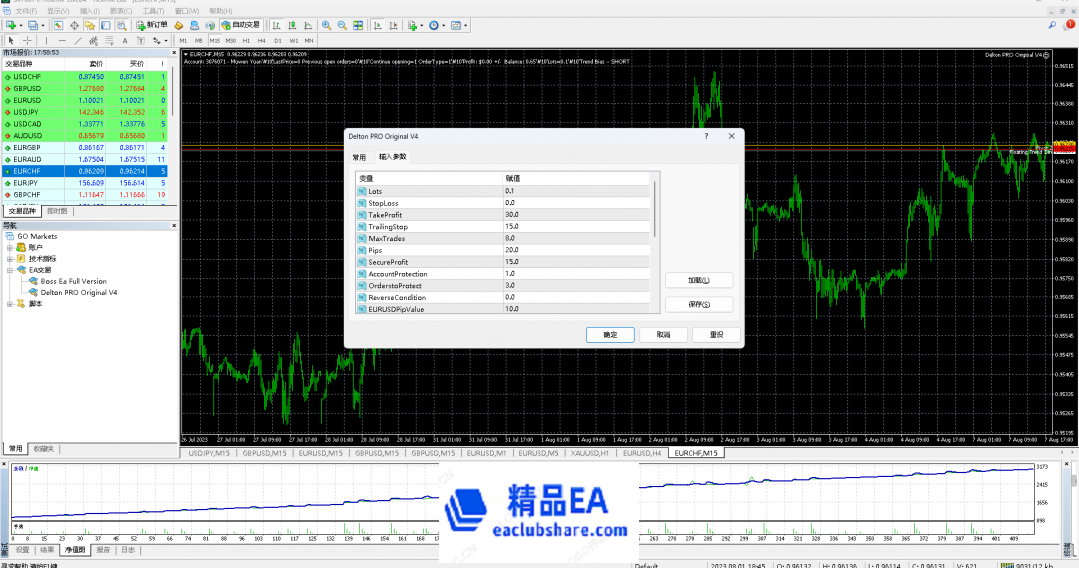
Task: Select Boss Ea Full Version in navigator
Action: click(x=73, y=281)
